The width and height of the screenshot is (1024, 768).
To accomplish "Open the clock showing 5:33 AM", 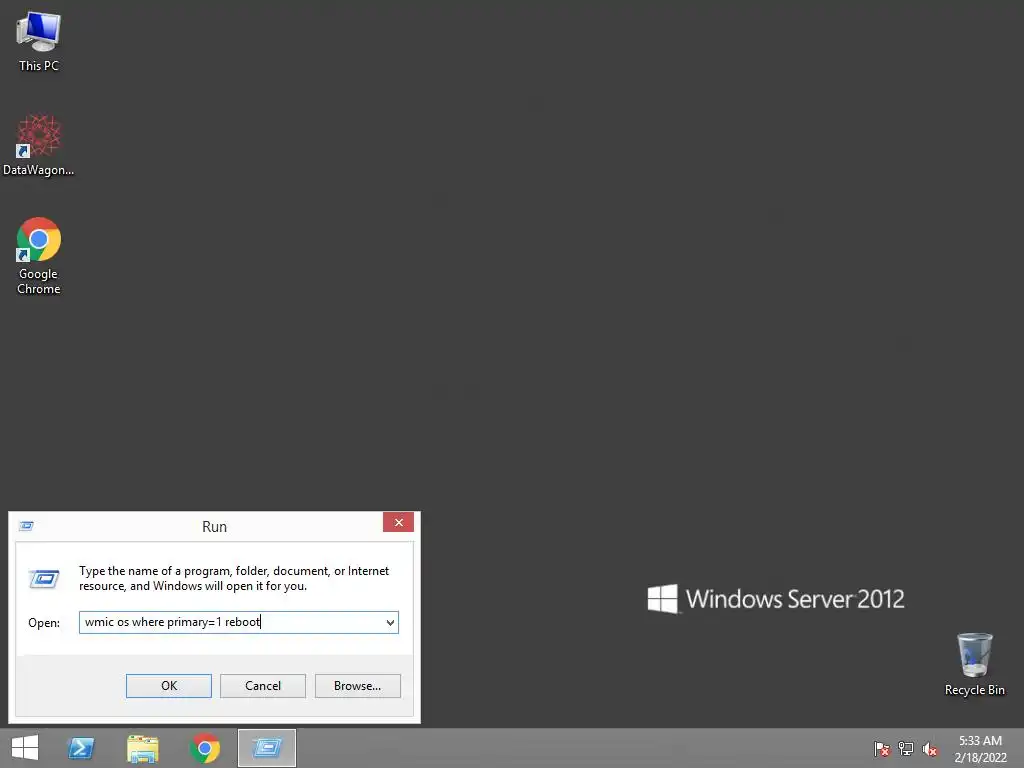I will point(980,748).
